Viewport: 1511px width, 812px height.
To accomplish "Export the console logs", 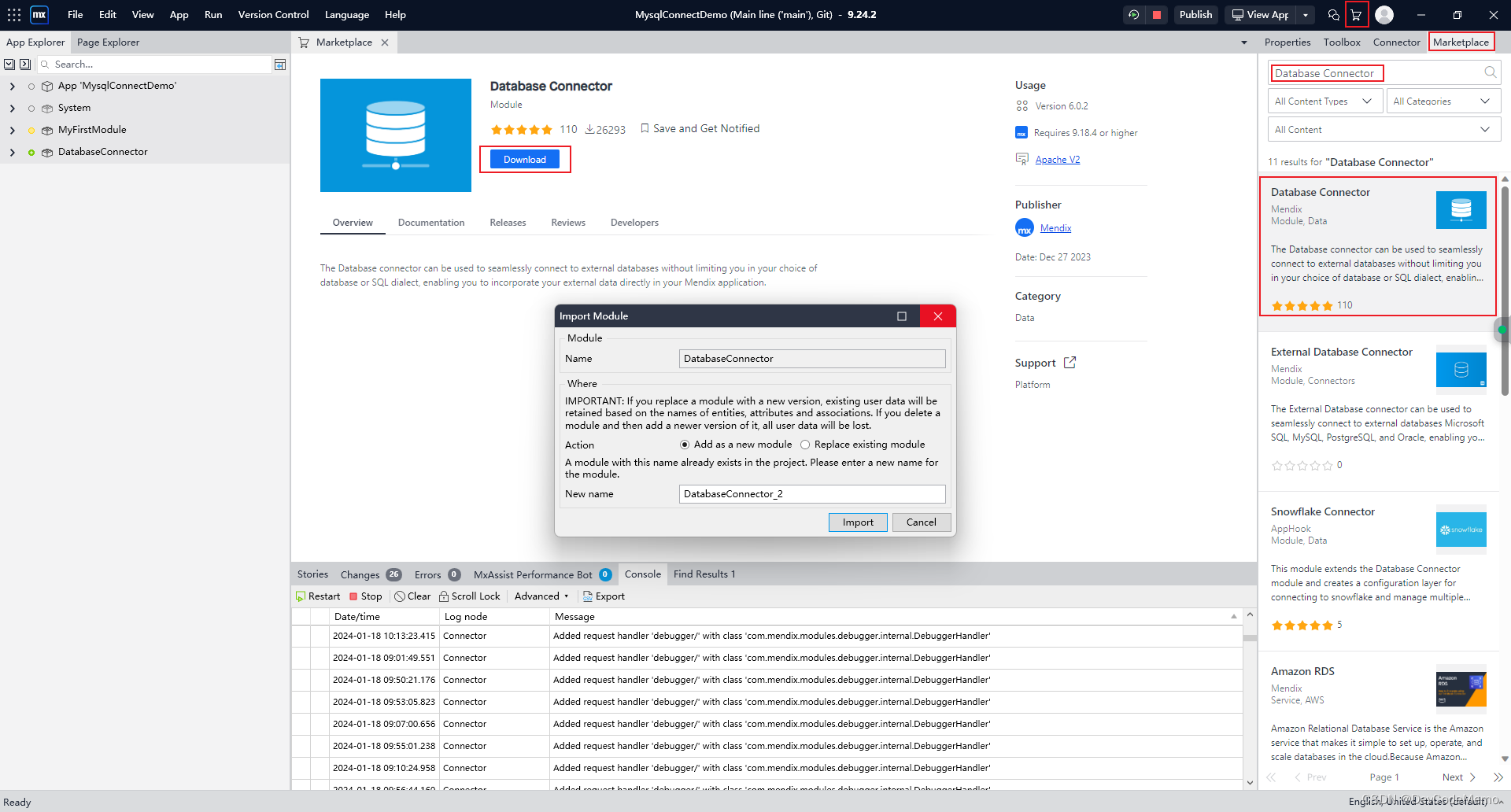I will click(604, 596).
